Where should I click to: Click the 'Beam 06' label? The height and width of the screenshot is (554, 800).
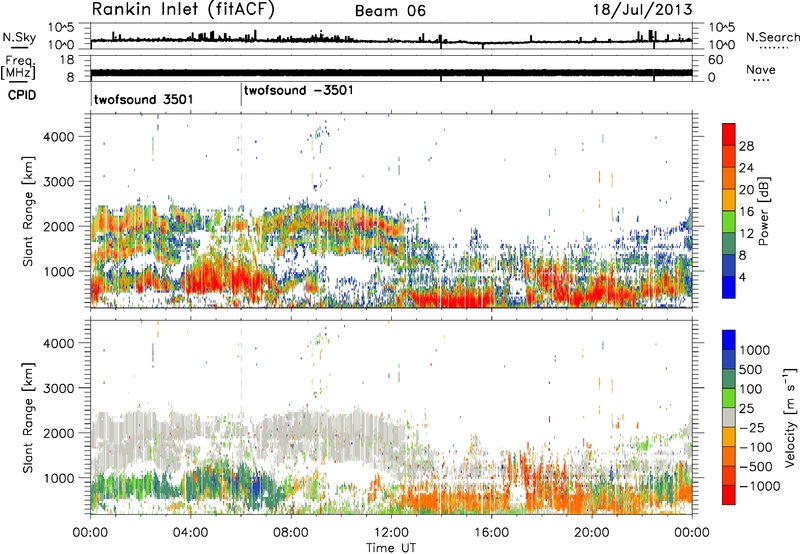coord(390,11)
